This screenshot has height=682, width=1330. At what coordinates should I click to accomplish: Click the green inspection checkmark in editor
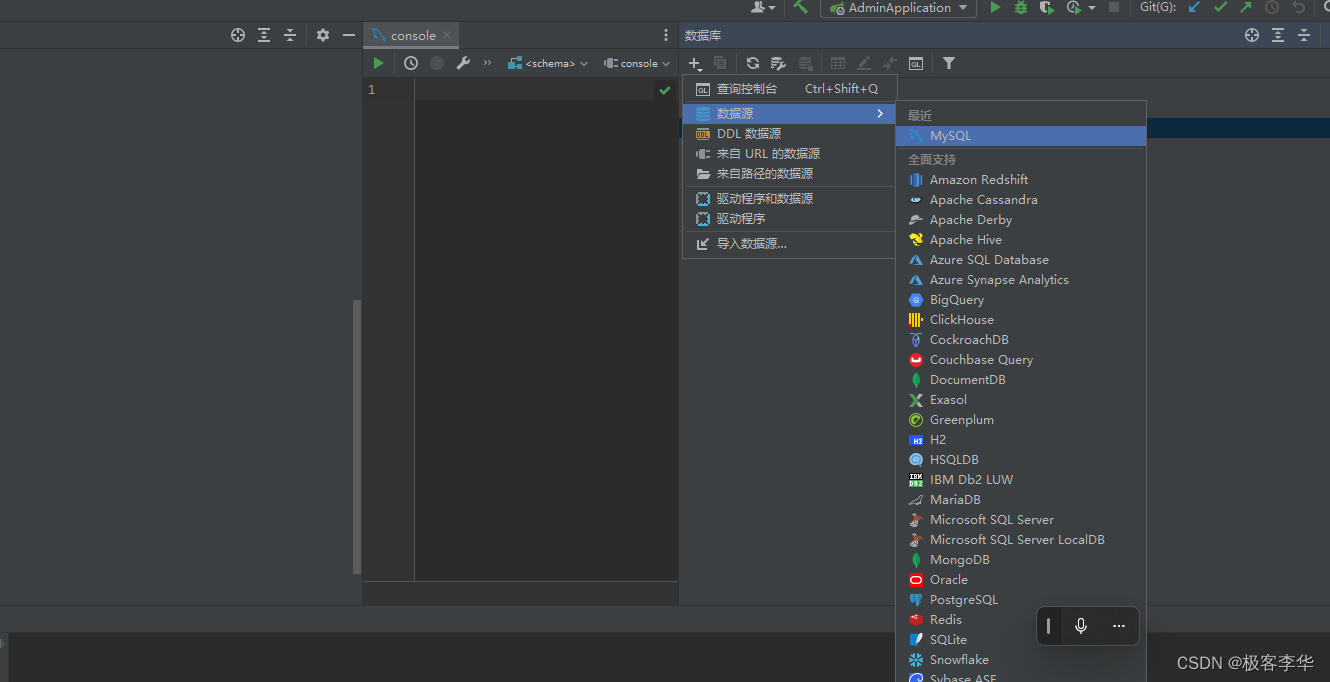coord(665,90)
